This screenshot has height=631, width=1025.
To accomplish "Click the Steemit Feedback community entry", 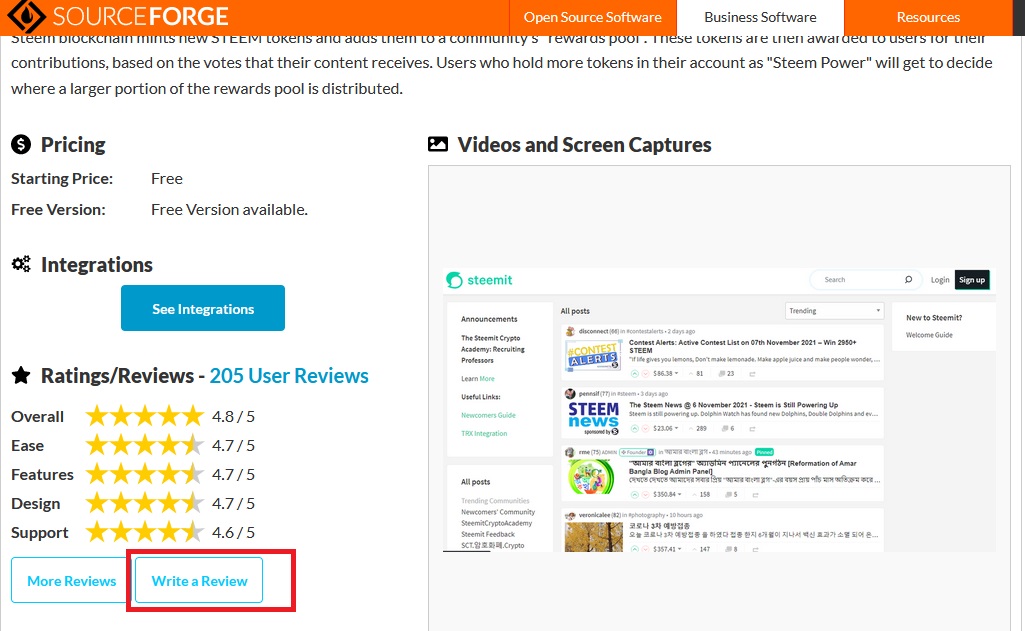I will [x=488, y=534].
